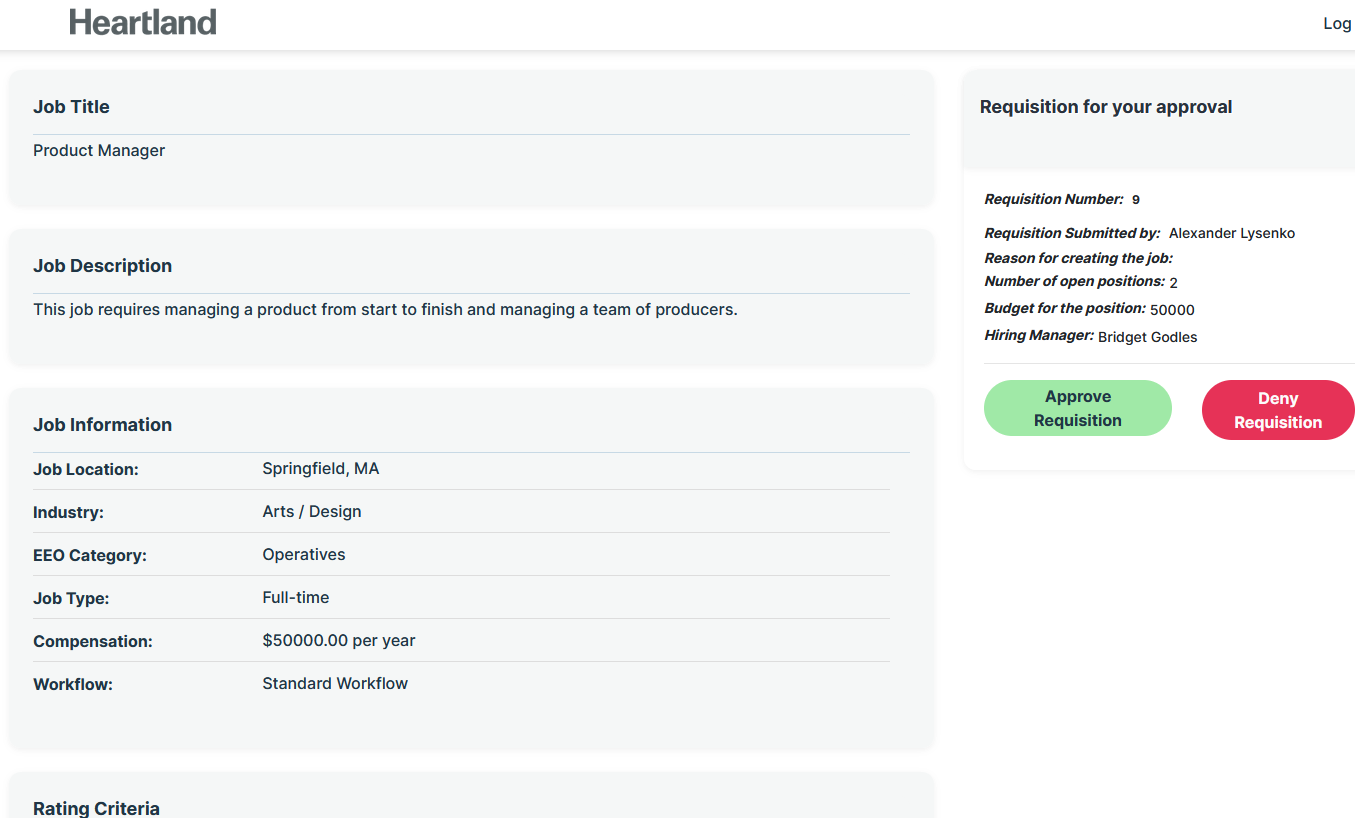1355x818 pixels.
Task: Select the Rating Criteria heading
Action: click(x=96, y=808)
